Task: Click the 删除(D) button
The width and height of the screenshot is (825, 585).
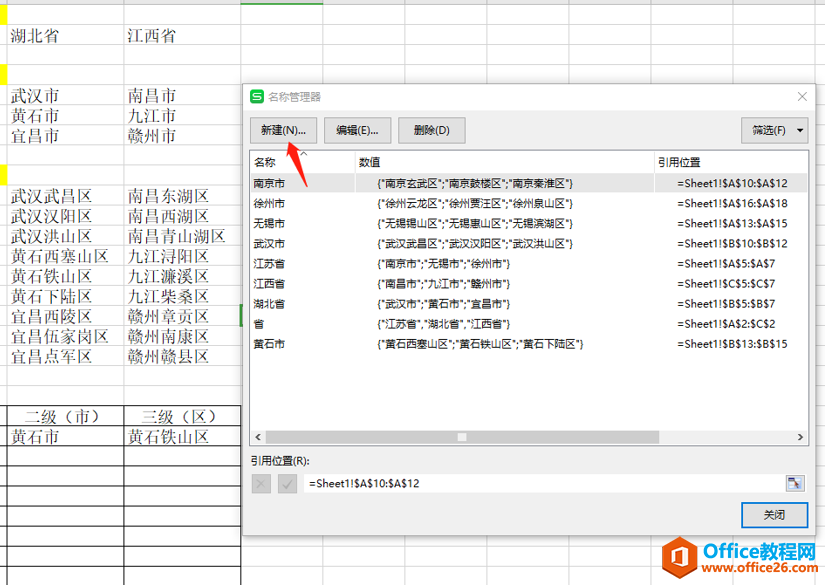Action: (431, 130)
